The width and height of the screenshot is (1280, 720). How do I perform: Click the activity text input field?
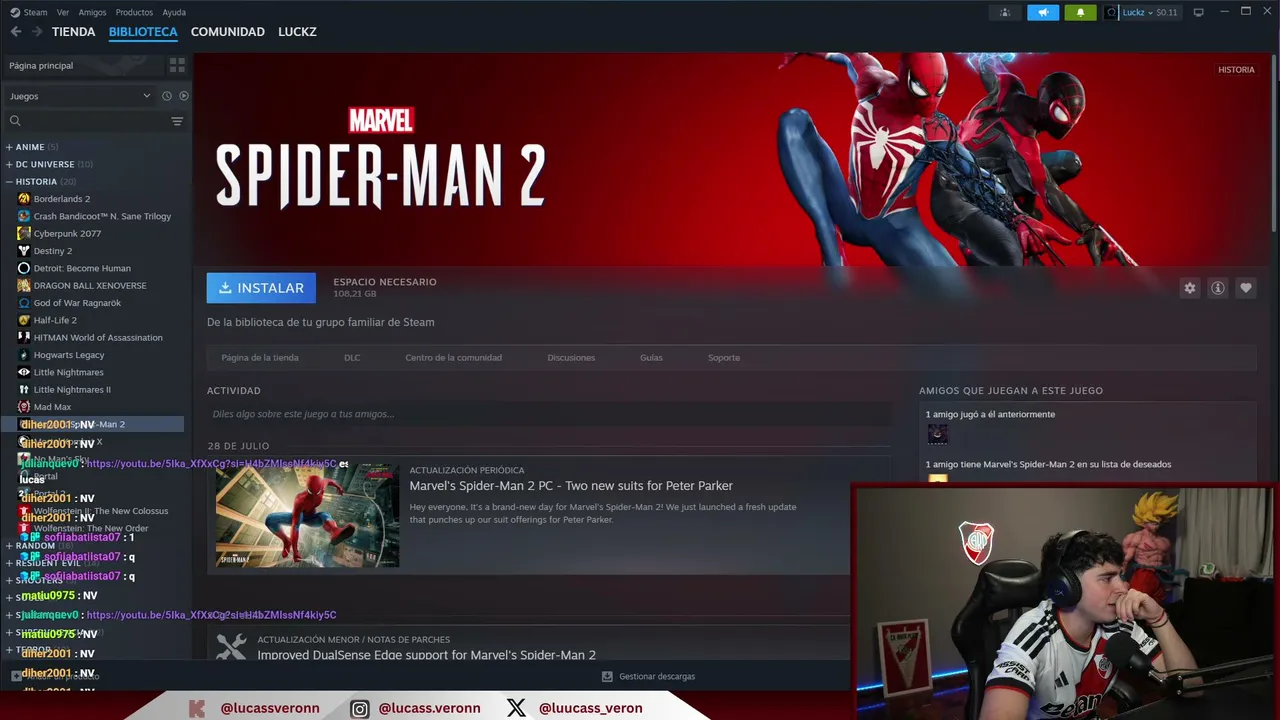(x=549, y=414)
